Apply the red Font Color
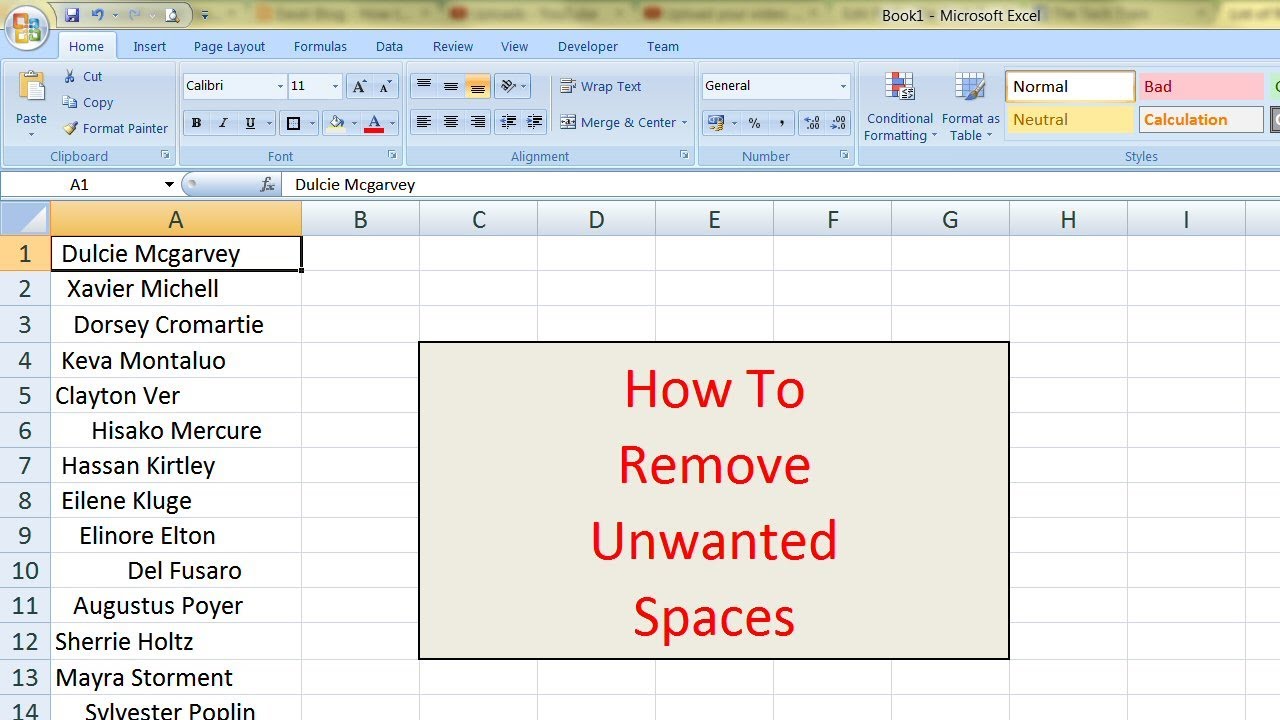Viewport: 1280px width, 720px height. (374, 123)
